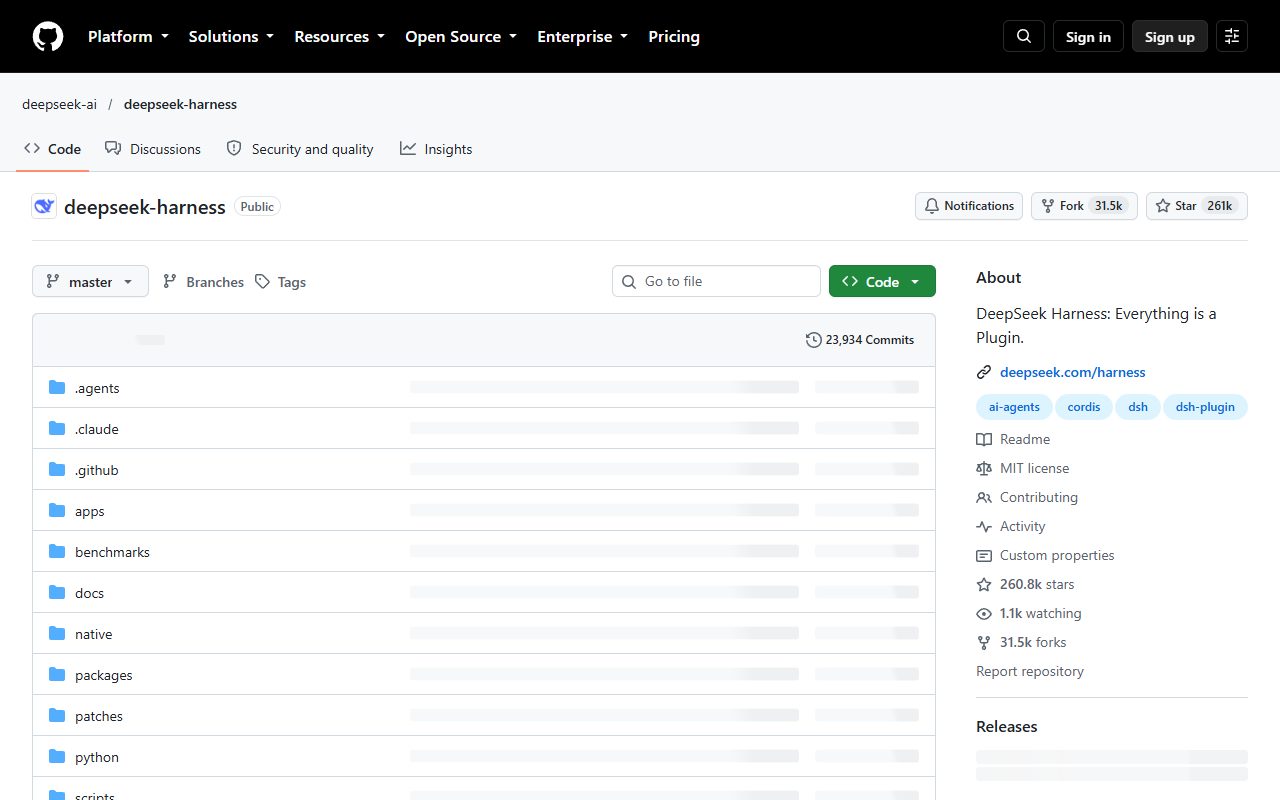This screenshot has height=800, width=1280.
Task: Open the green Code dropdown button
Action: [x=882, y=282]
